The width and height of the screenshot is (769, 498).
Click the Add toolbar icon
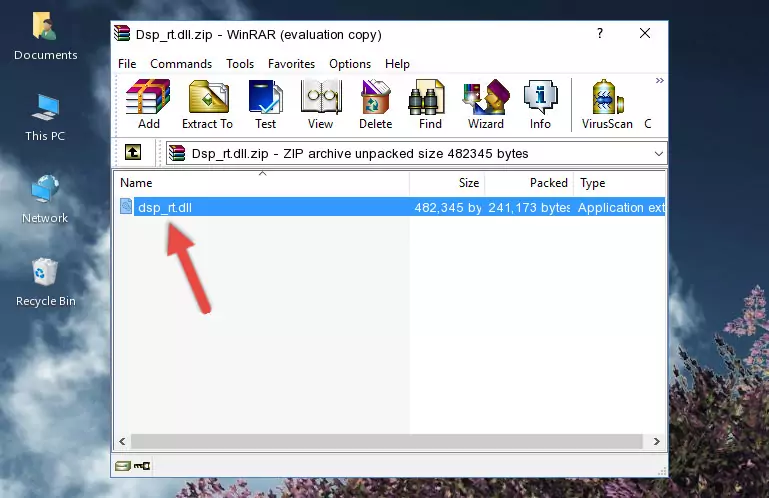tap(148, 104)
